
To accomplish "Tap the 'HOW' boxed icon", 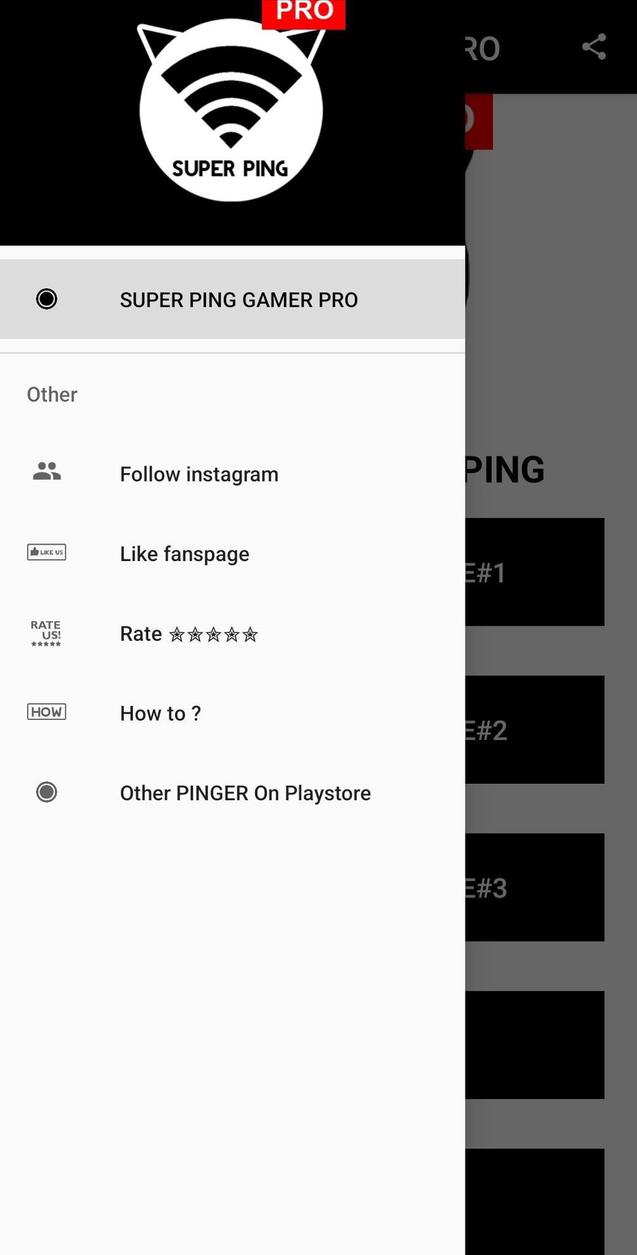I will (46, 711).
